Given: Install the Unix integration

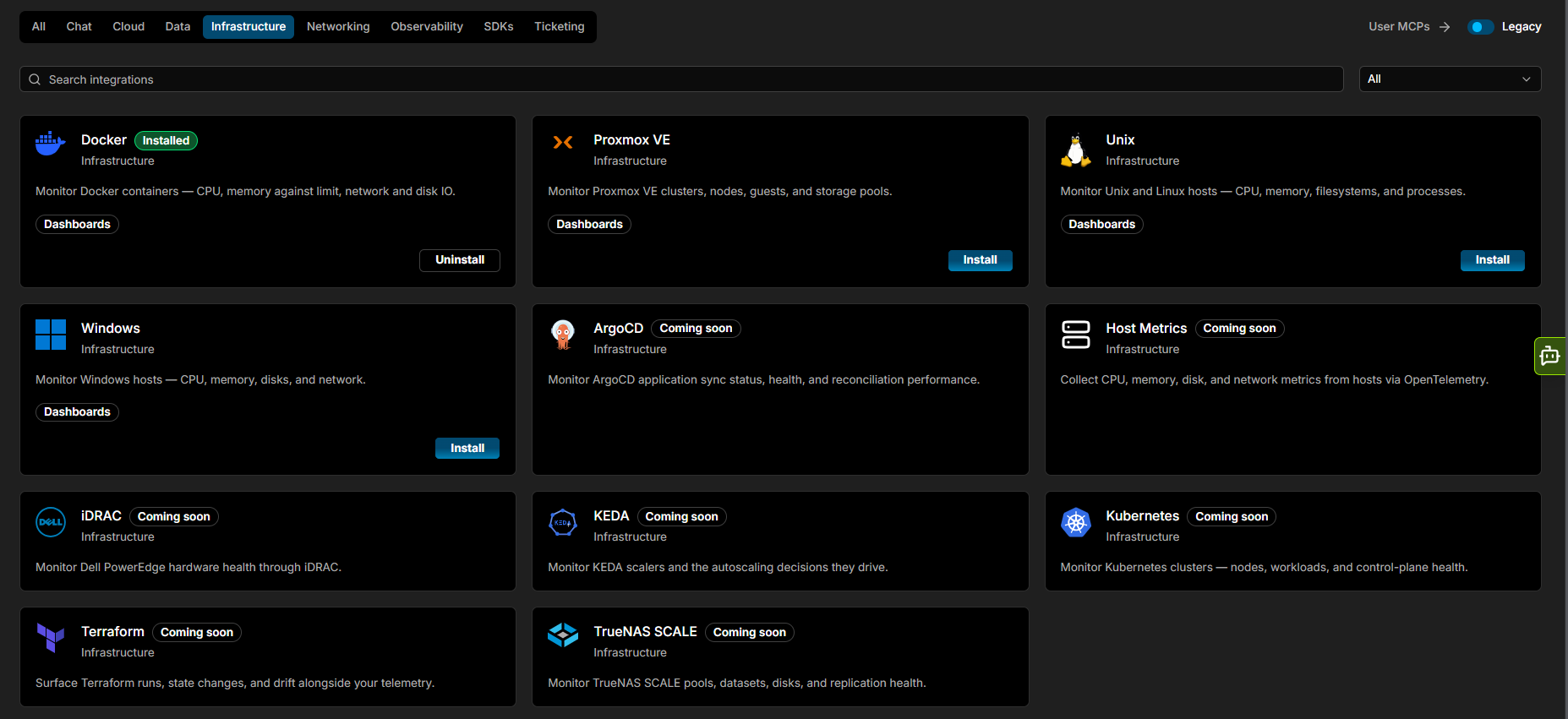Looking at the screenshot, I should (1493, 260).
